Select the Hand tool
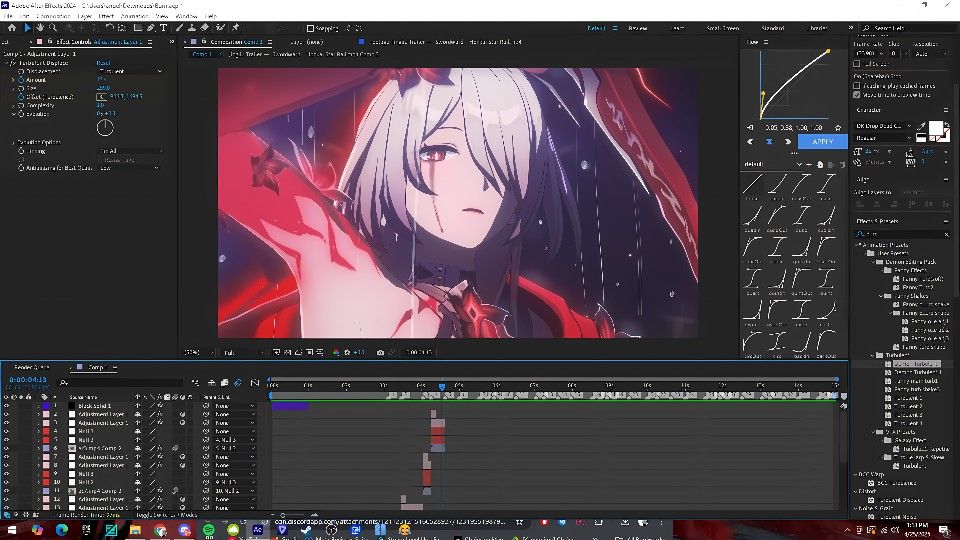Image resolution: width=960 pixels, height=540 pixels. (40, 28)
